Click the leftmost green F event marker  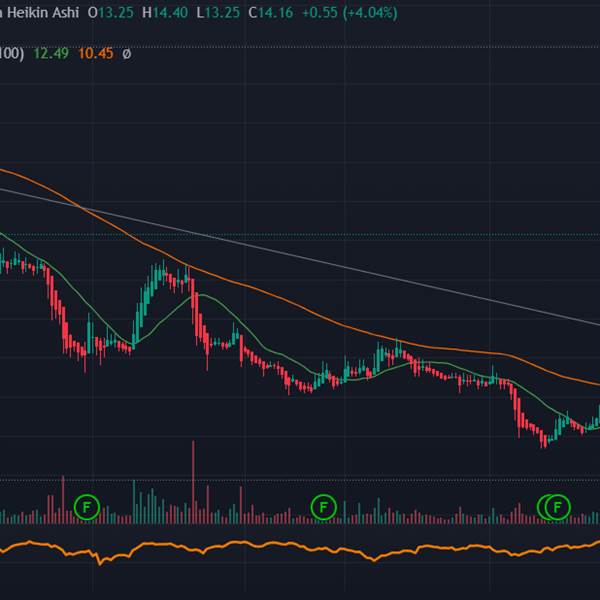(87, 507)
